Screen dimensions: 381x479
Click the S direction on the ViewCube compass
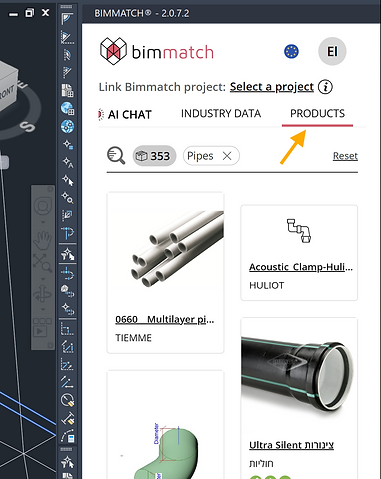27,126
